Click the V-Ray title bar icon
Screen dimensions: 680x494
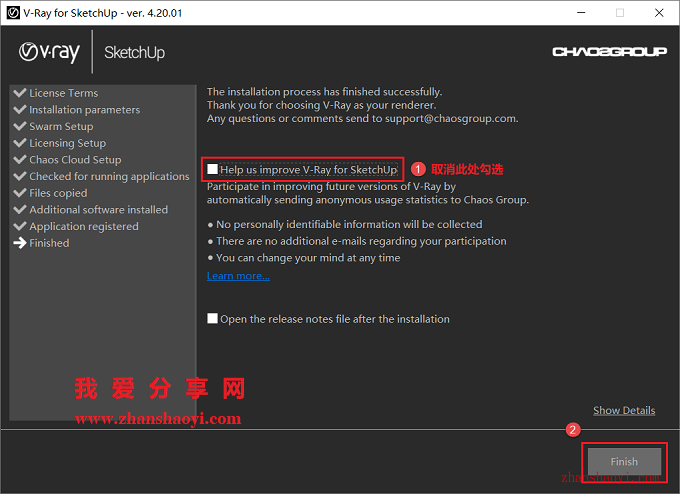(13, 13)
